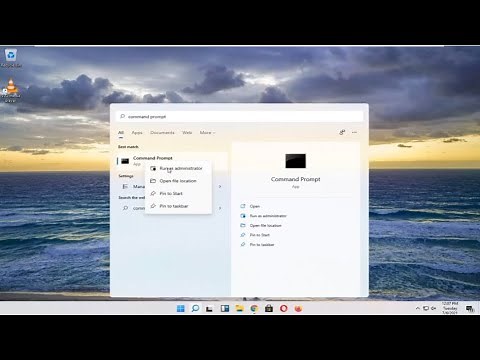This screenshot has height=360, width=480.
Task: Click Open file location in details pane
Action: [x=266, y=226]
